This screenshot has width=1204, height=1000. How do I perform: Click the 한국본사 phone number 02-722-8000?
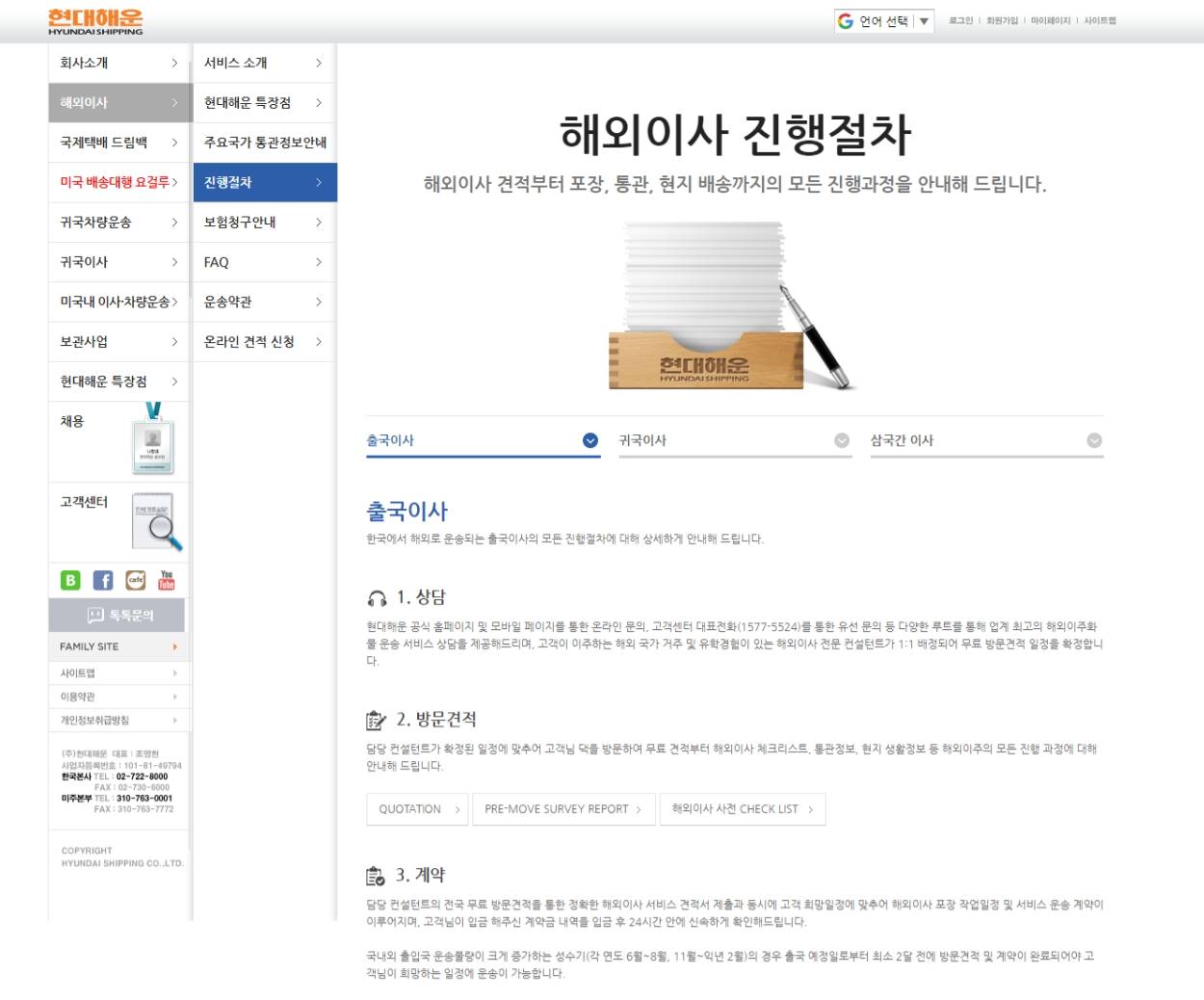[142, 776]
